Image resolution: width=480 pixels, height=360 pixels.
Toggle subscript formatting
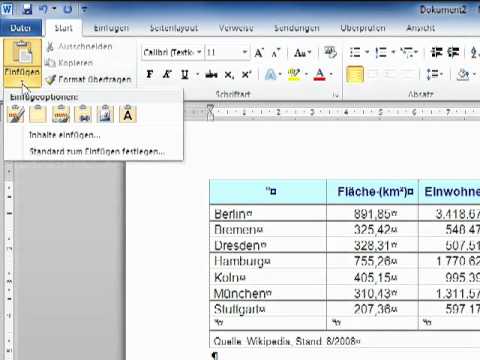[x=229, y=75]
